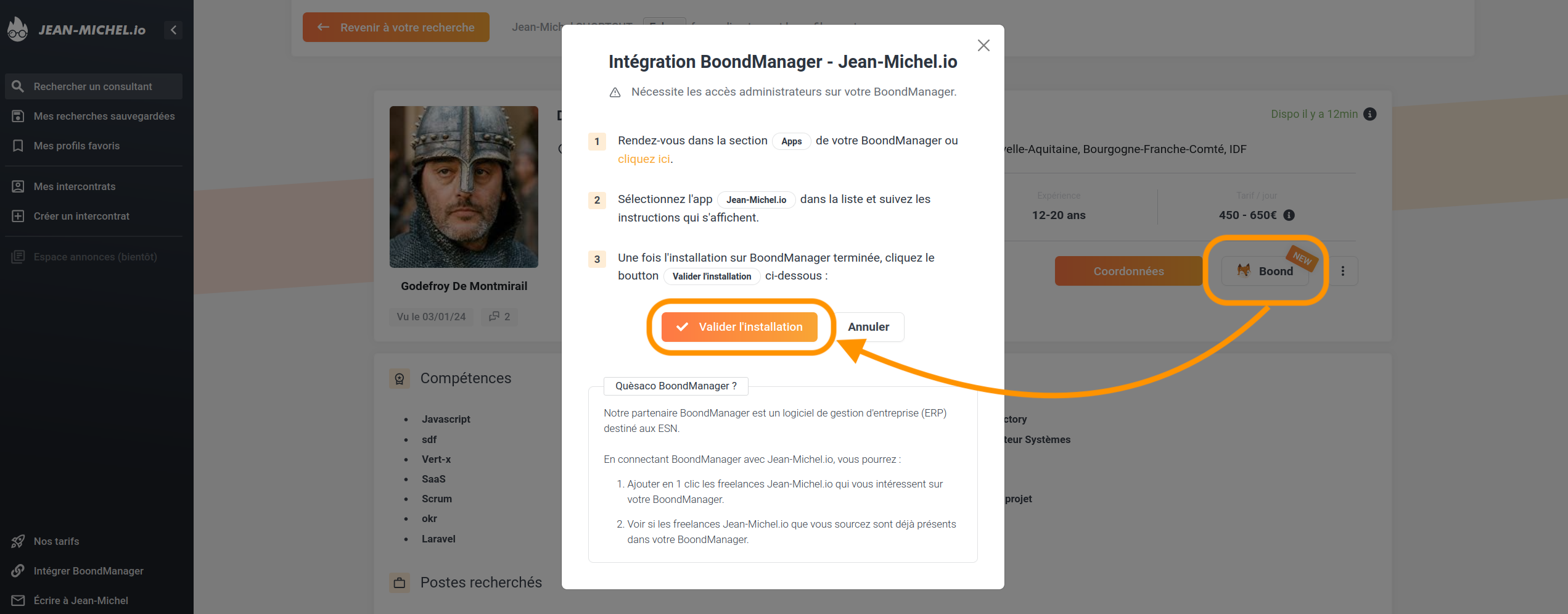Click the Revenir à votre recherche button
The image size is (1568, 614).
pos(396,27)
